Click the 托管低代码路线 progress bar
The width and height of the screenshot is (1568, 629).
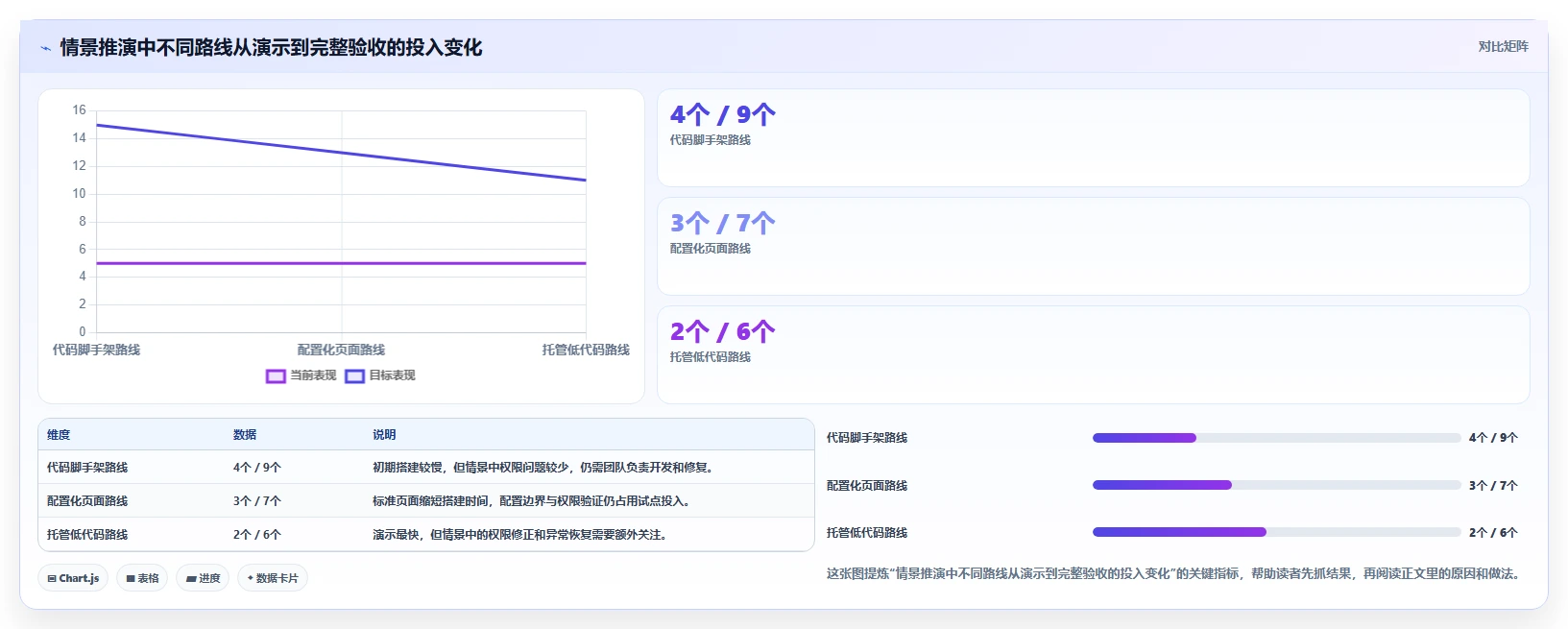tap(1276, 532)
